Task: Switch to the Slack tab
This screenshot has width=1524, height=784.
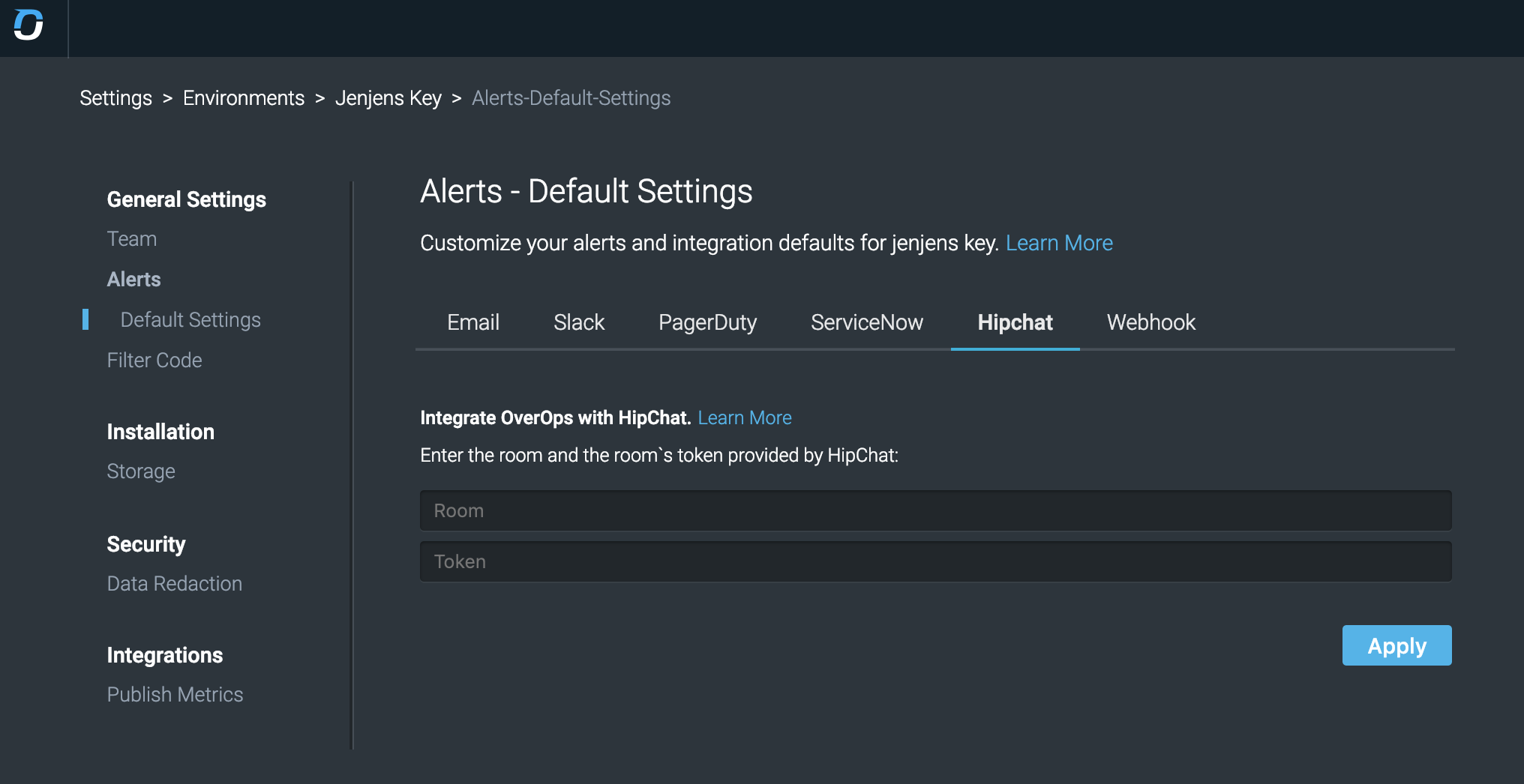Action: pos(579,322)
